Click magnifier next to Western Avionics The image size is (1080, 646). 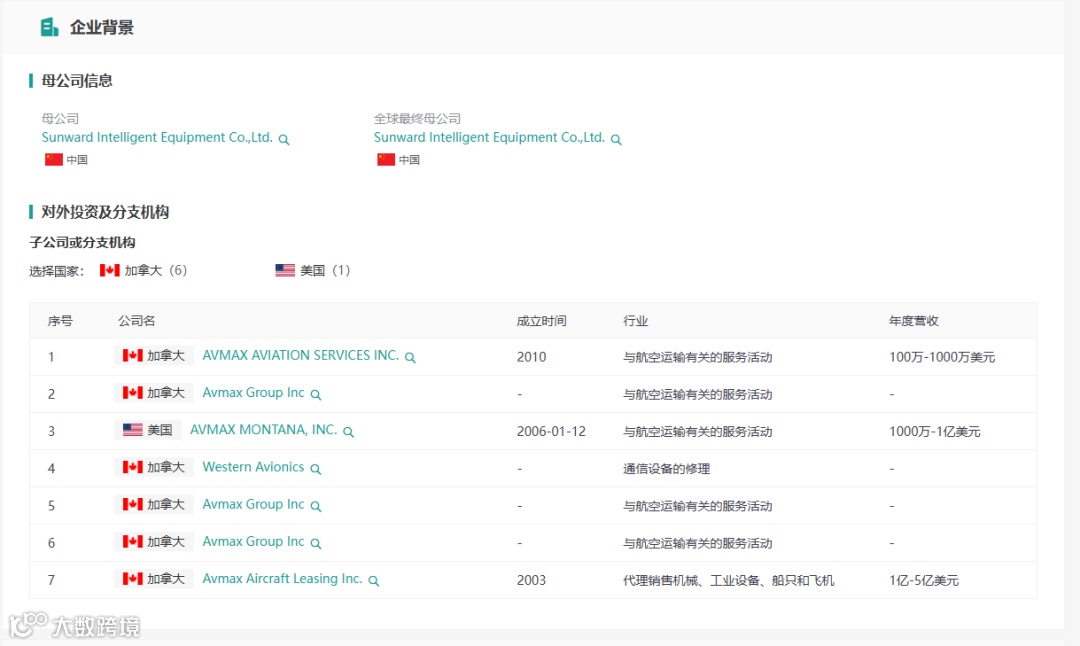tap(315, 469)
